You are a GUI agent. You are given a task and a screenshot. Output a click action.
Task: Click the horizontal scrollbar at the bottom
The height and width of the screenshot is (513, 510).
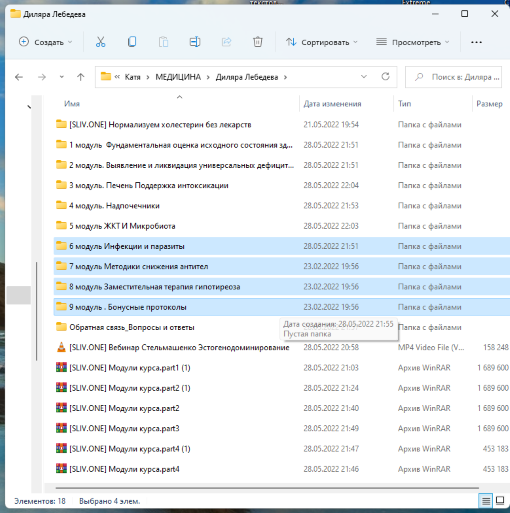(x=267, y=488)
